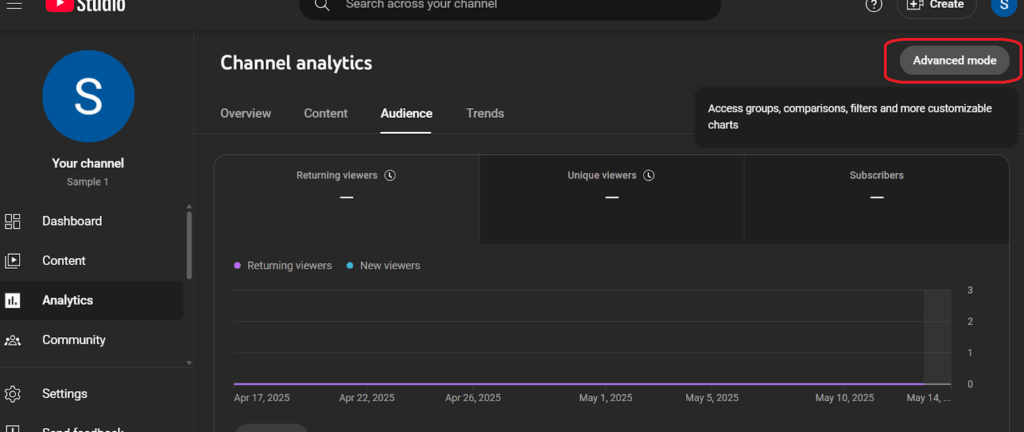The width and height of the screenshot is (1024, 432).
Task: Open the Content analytics tab
Action: pos(326,114)
